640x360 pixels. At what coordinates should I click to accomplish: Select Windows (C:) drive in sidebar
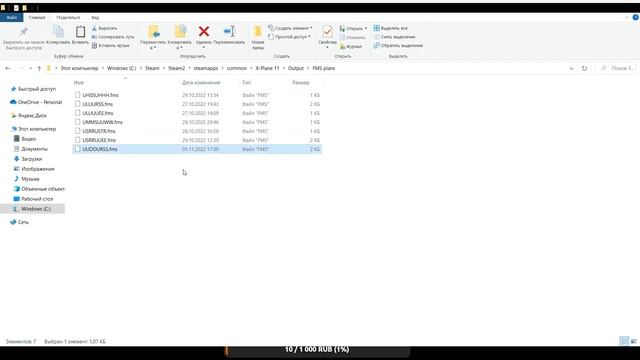[x=32, y=209]
